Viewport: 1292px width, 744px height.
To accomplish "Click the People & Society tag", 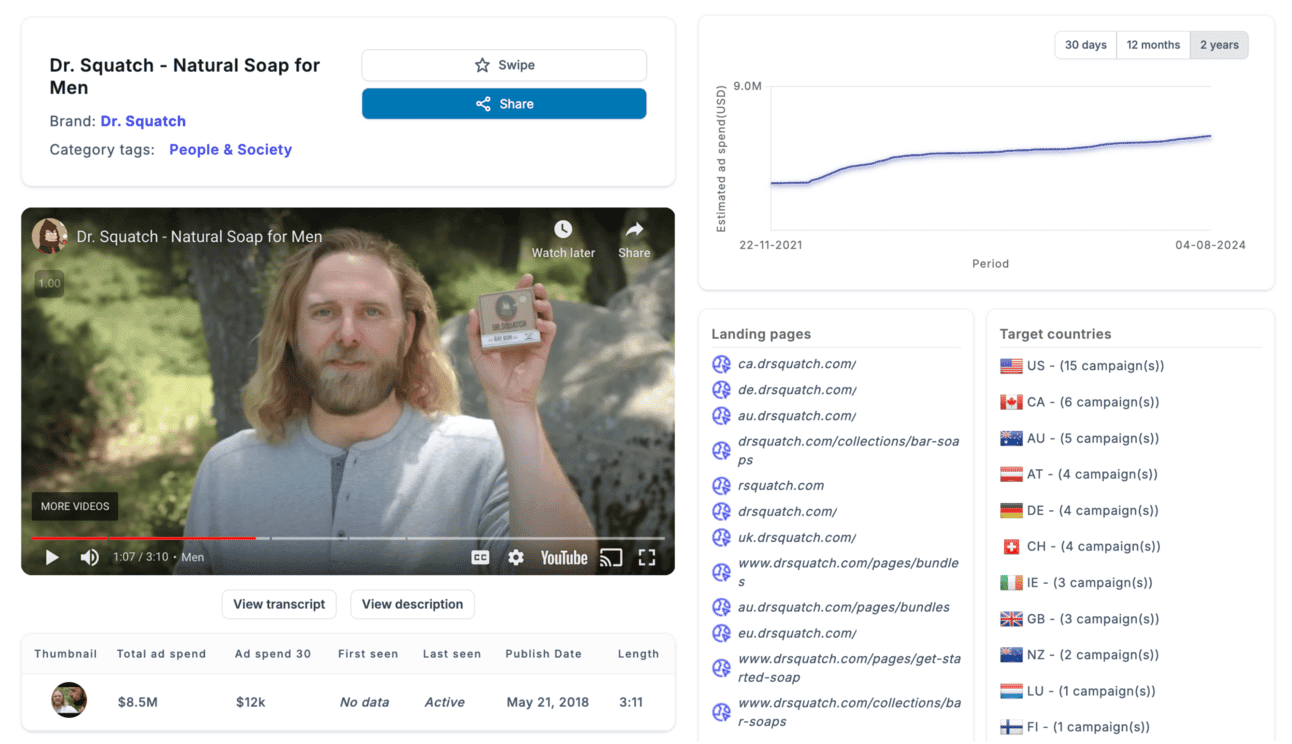I will (230, 150).
